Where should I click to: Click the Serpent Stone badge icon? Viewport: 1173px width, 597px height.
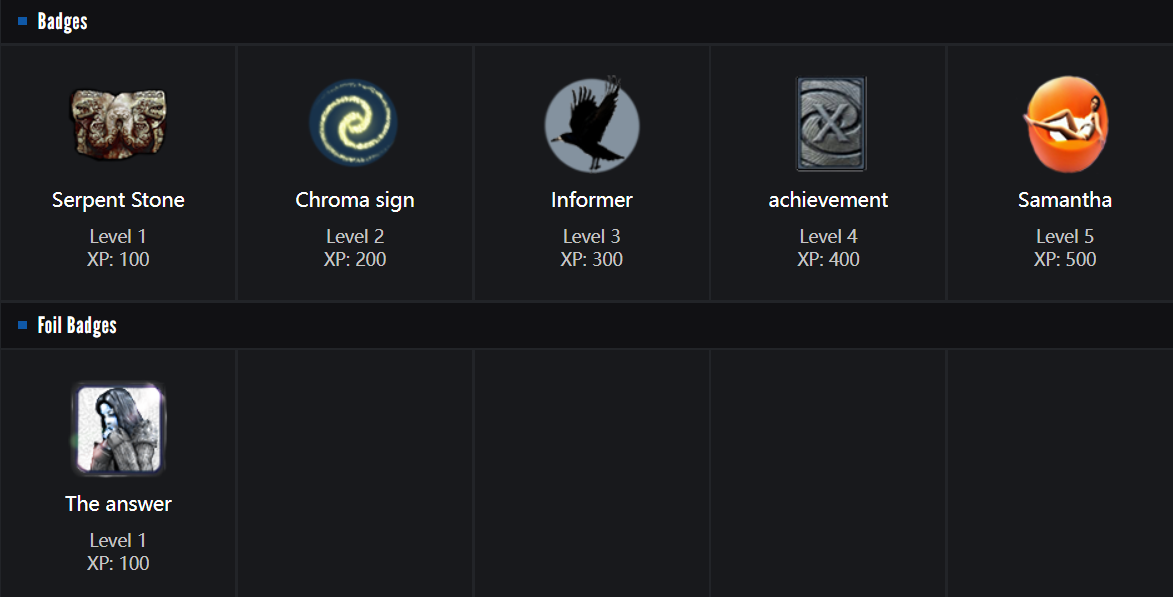pyautogui.click(x=118, y=124)
